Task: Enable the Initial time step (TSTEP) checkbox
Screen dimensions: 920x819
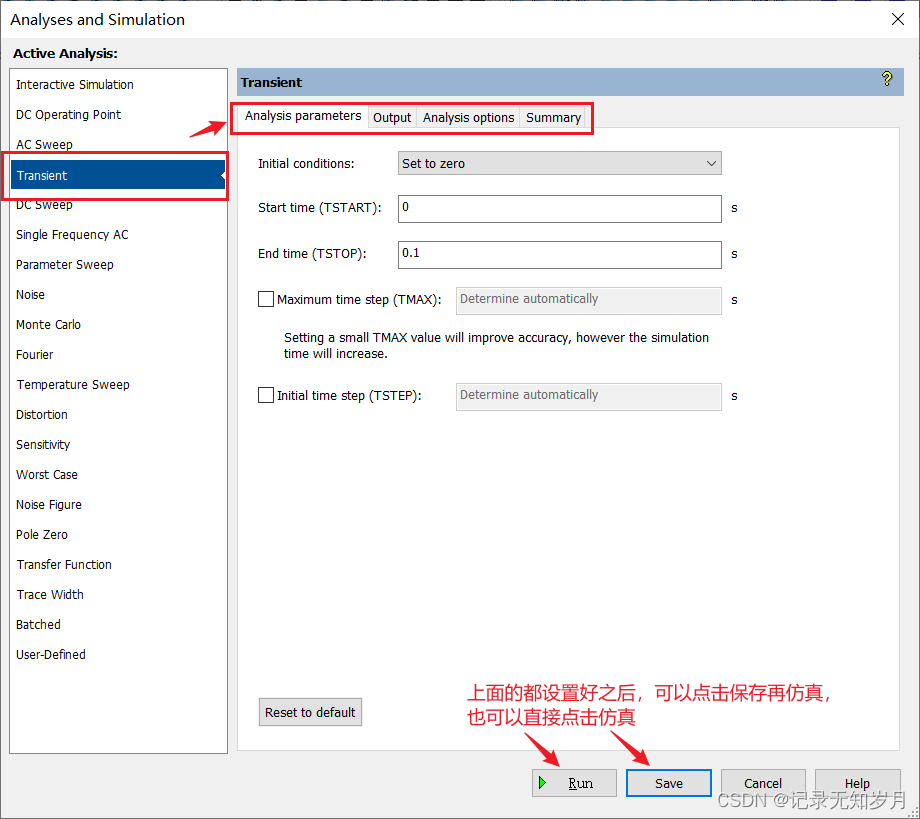Action: tap(266, 395)
